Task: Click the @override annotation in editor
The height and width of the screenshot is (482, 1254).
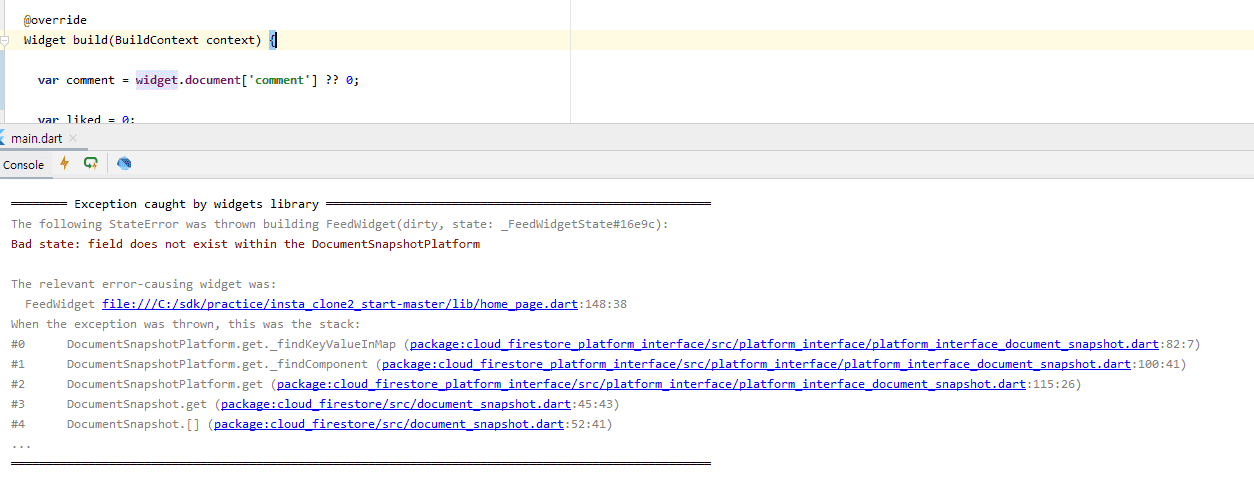Action: click(x=55, y=20)
